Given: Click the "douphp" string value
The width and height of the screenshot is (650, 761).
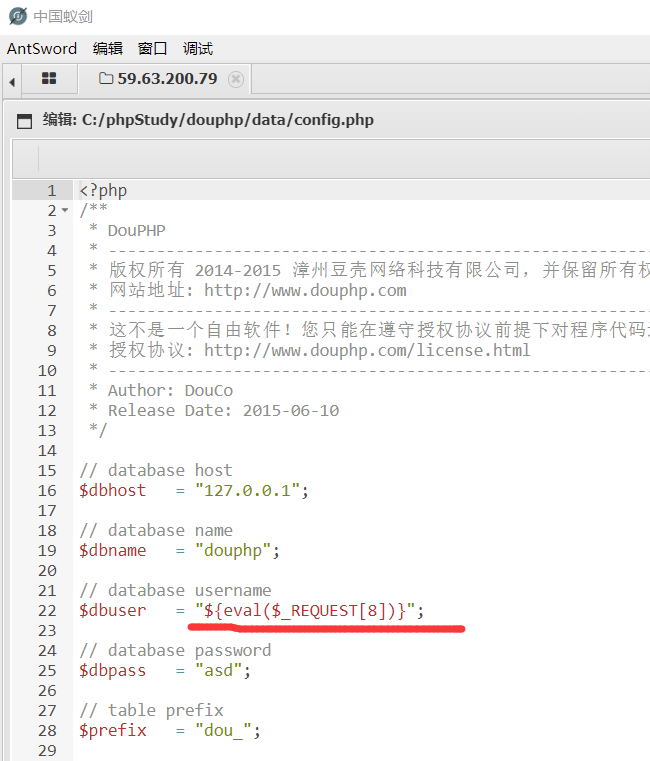Looking at the screenshot, I should (233, 550).
